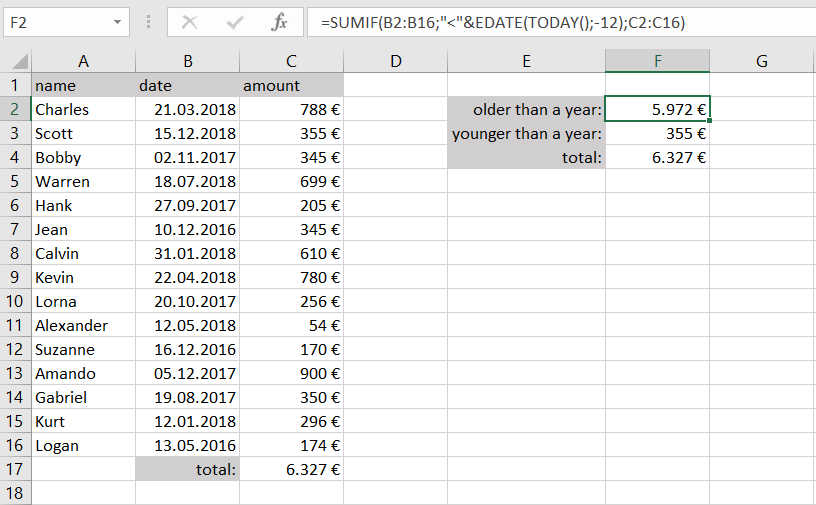Click the fill handle of cell F2
Viewport: 816px width, 505px height.
click(709, 120)
